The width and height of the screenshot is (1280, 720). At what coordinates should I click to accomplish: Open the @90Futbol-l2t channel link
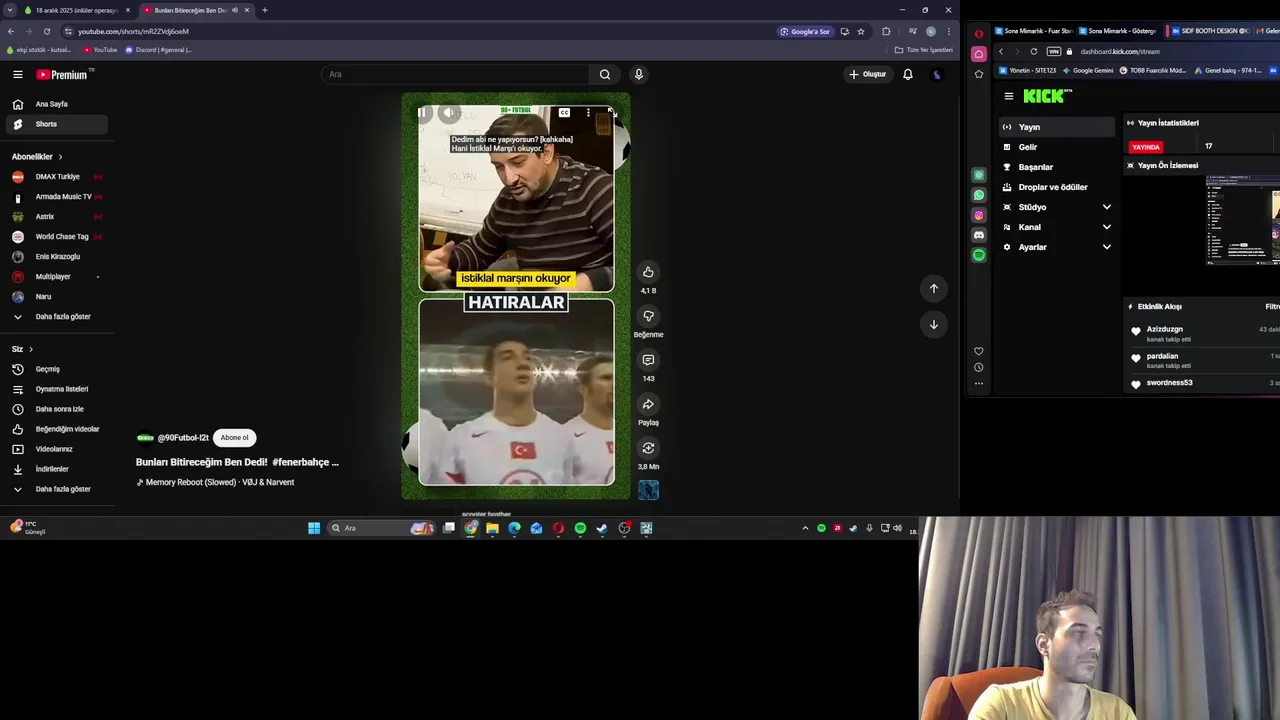click(x=183, y=438)
